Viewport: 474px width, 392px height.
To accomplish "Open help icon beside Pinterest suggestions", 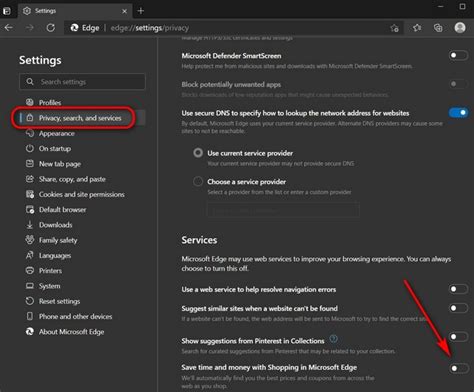I will [x=333, y=339].
